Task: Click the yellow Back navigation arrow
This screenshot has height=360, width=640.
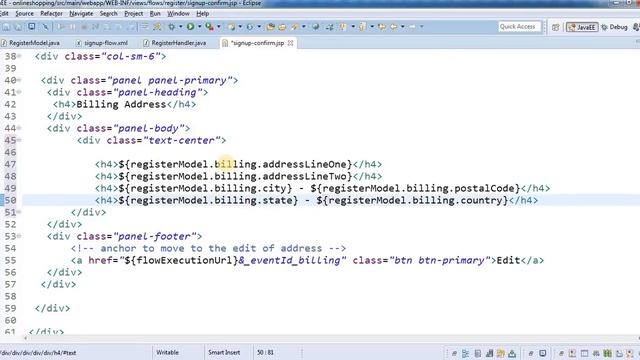Action: pyautogui.click(x=393, y=27)
